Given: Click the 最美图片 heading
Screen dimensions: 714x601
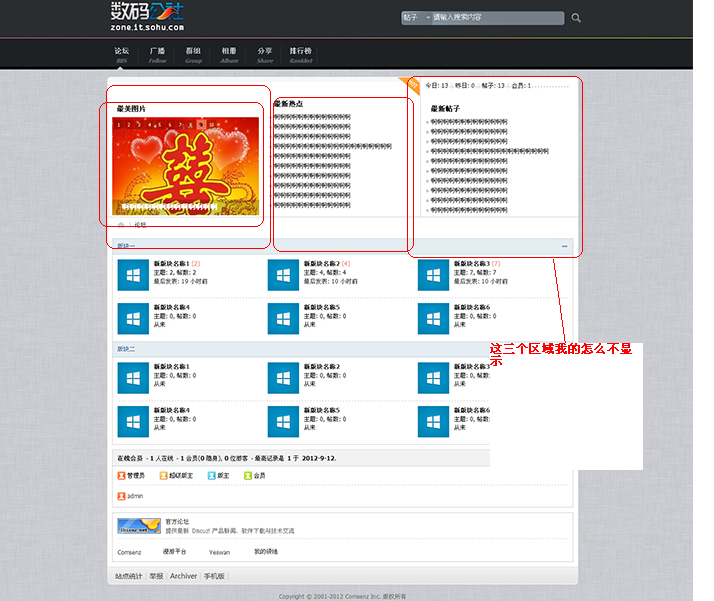Looking at the screenshot, I should pyautogui.click(x=131, y=109).
